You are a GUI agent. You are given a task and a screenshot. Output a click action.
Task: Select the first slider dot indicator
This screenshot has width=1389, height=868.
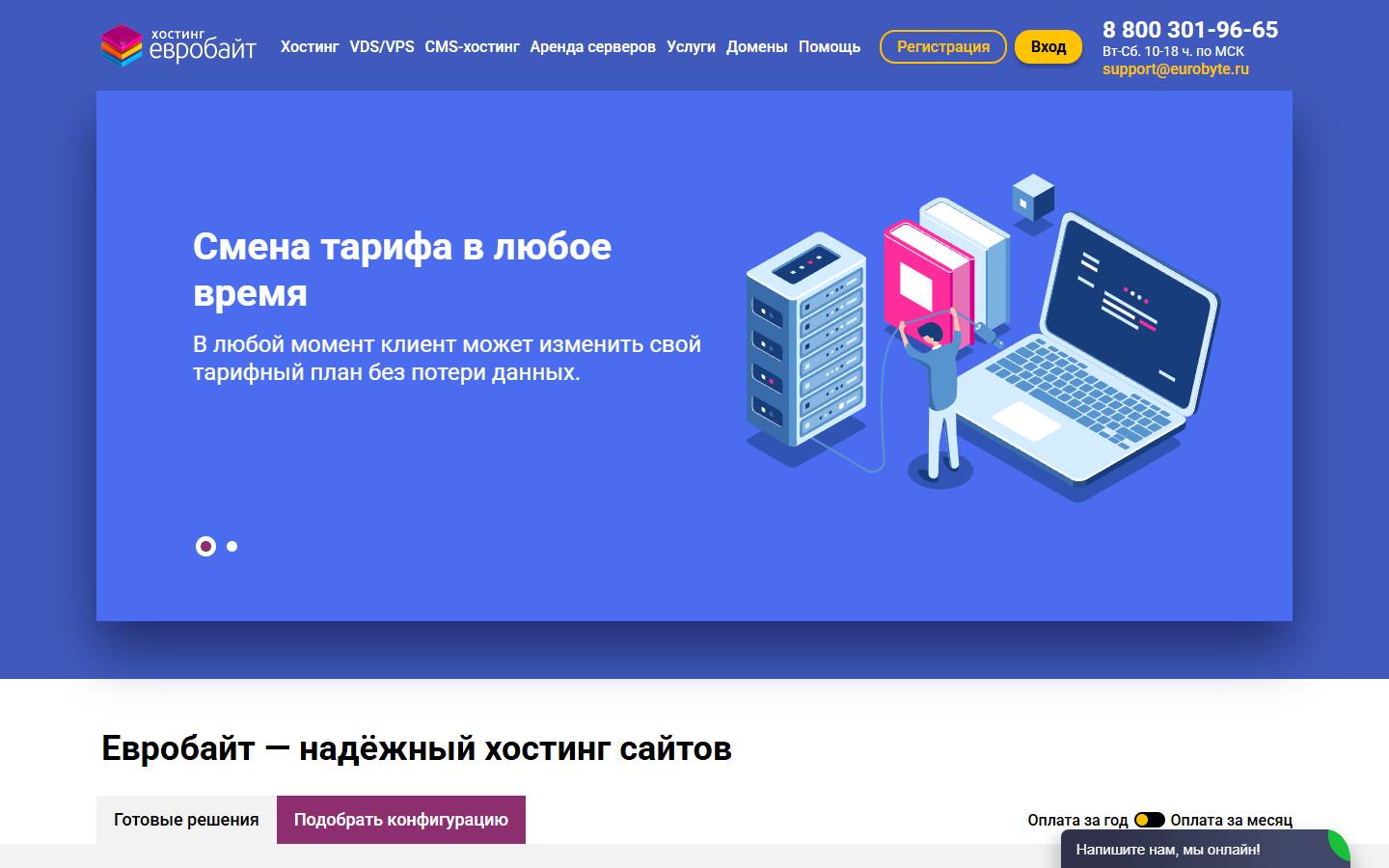pos(205,546)
